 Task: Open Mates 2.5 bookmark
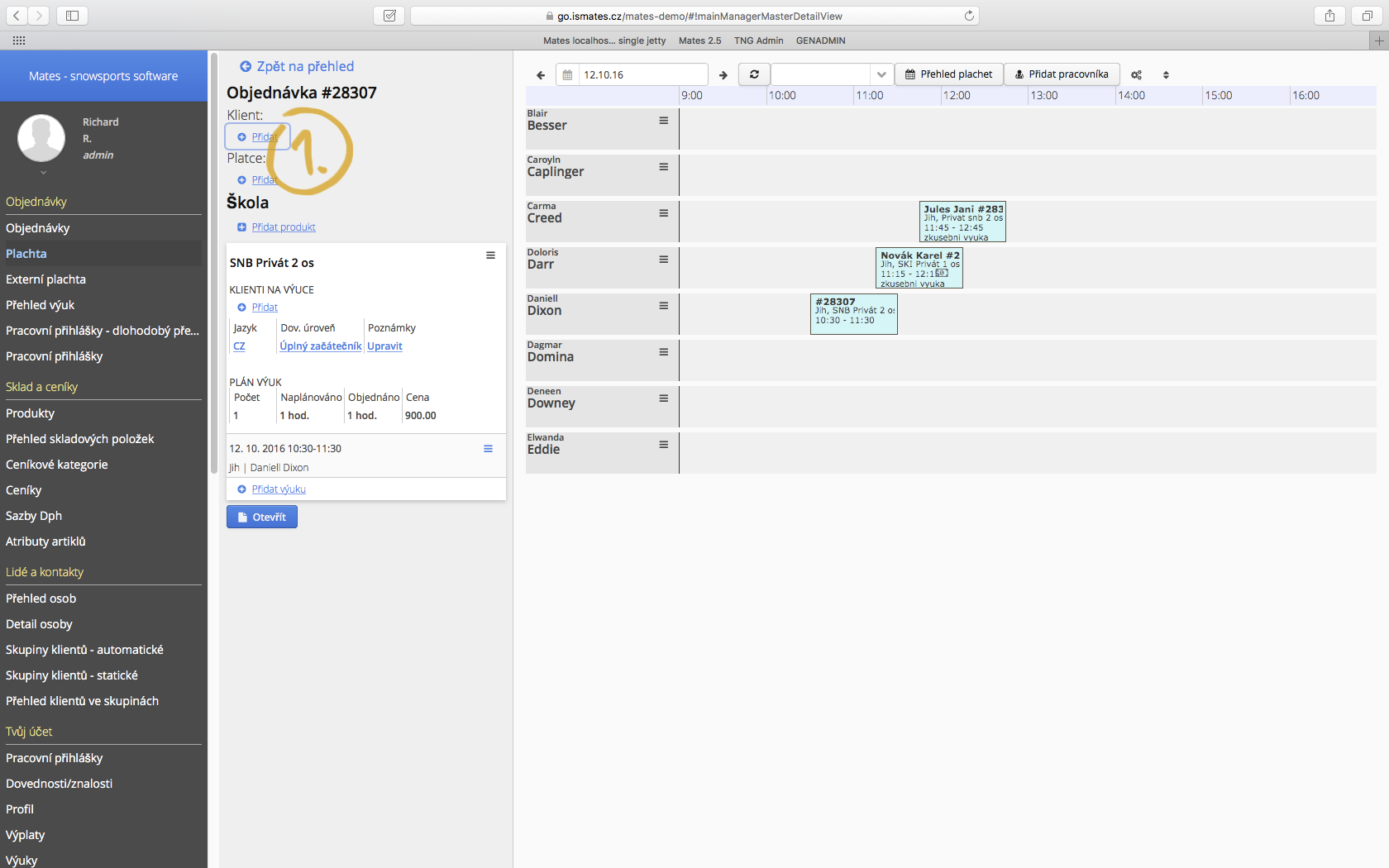699,41
